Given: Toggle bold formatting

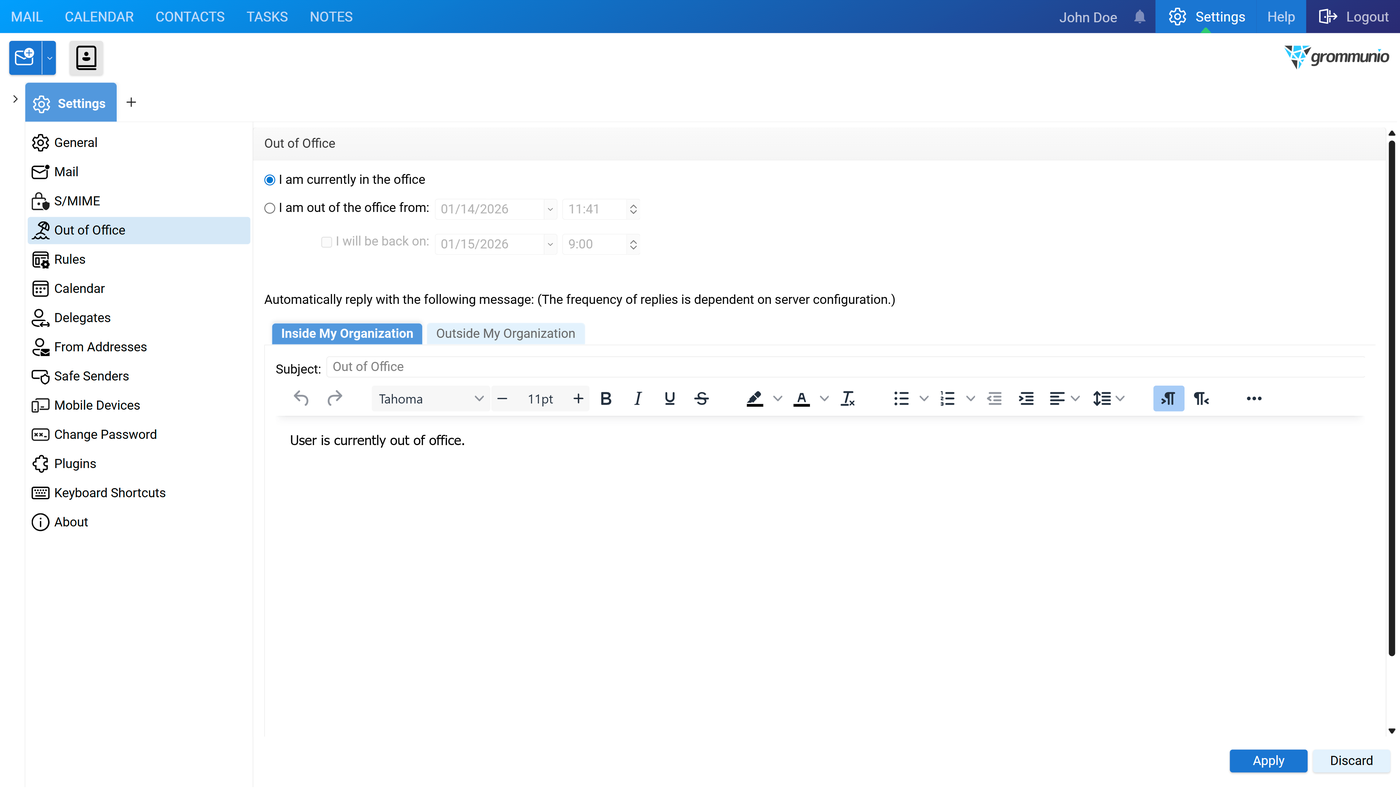Looking at the screenshot, I should point(606,399).
